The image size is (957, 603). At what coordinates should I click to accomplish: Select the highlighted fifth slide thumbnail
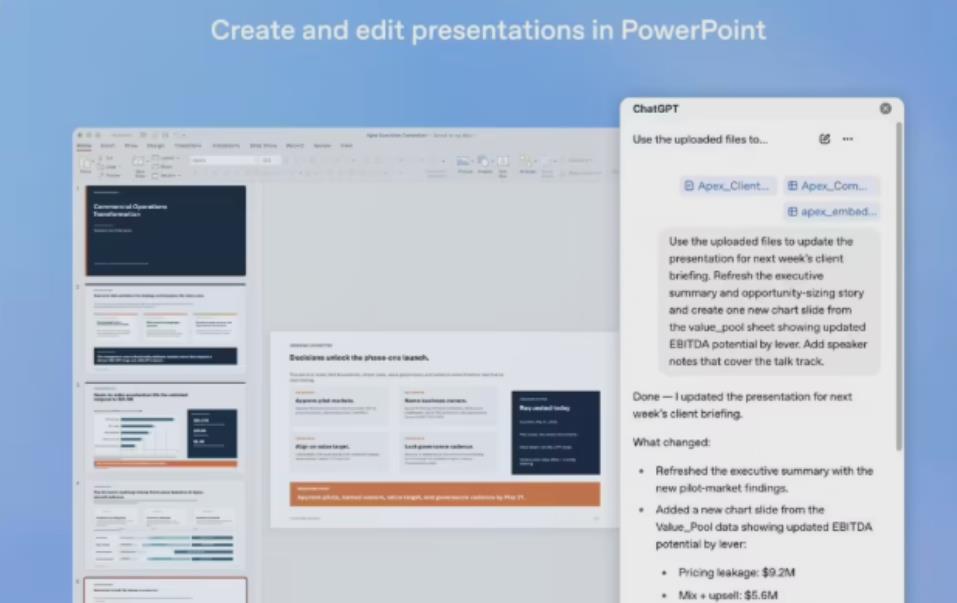pos(166,591)
